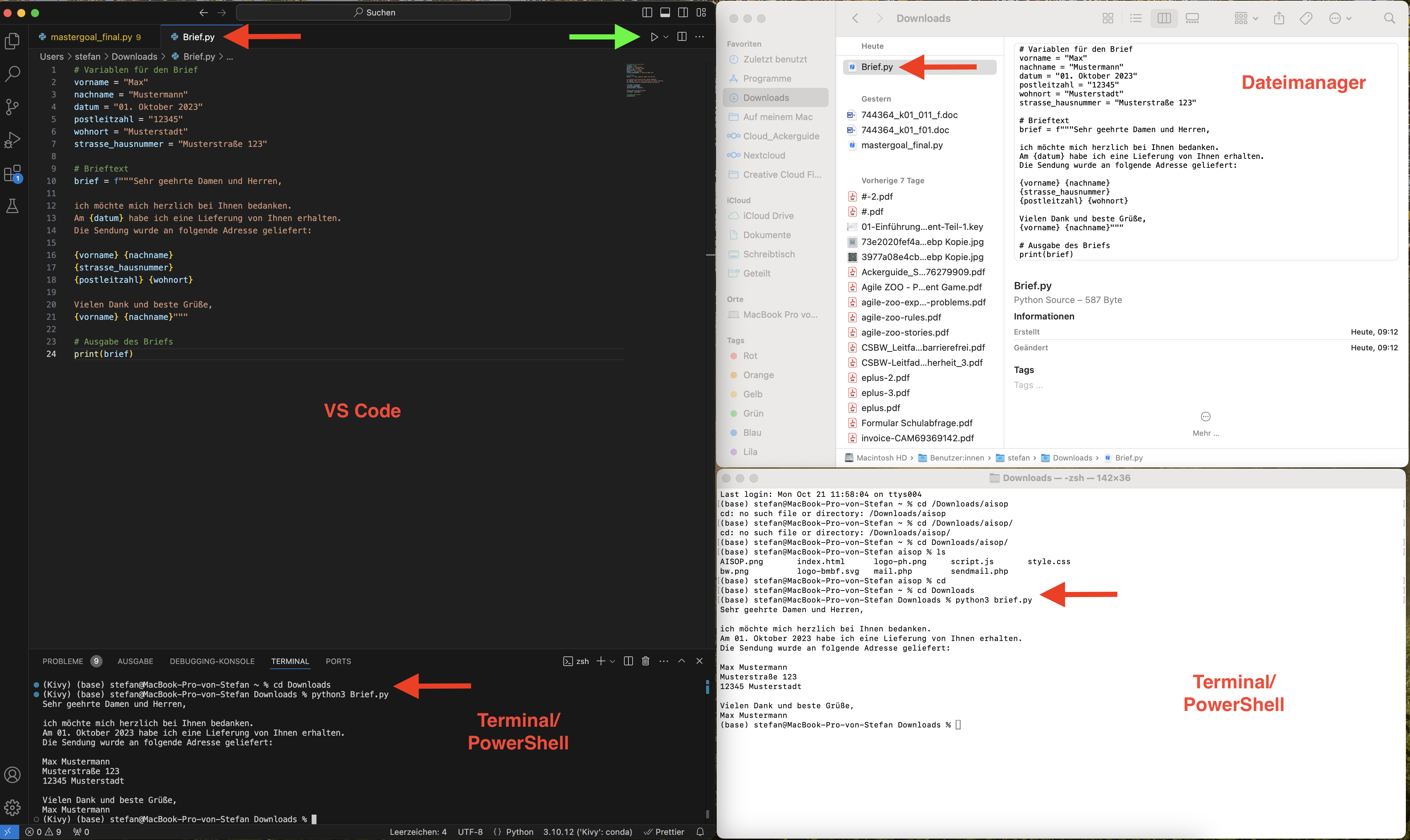
Task: Click errors and warnings status item
Action: coord(44,832)
